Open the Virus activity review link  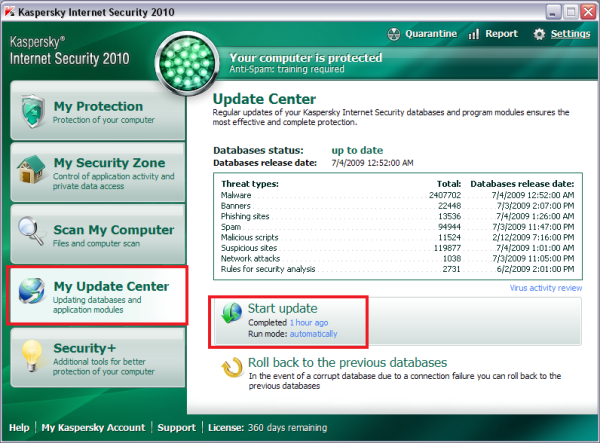point(546,288)
